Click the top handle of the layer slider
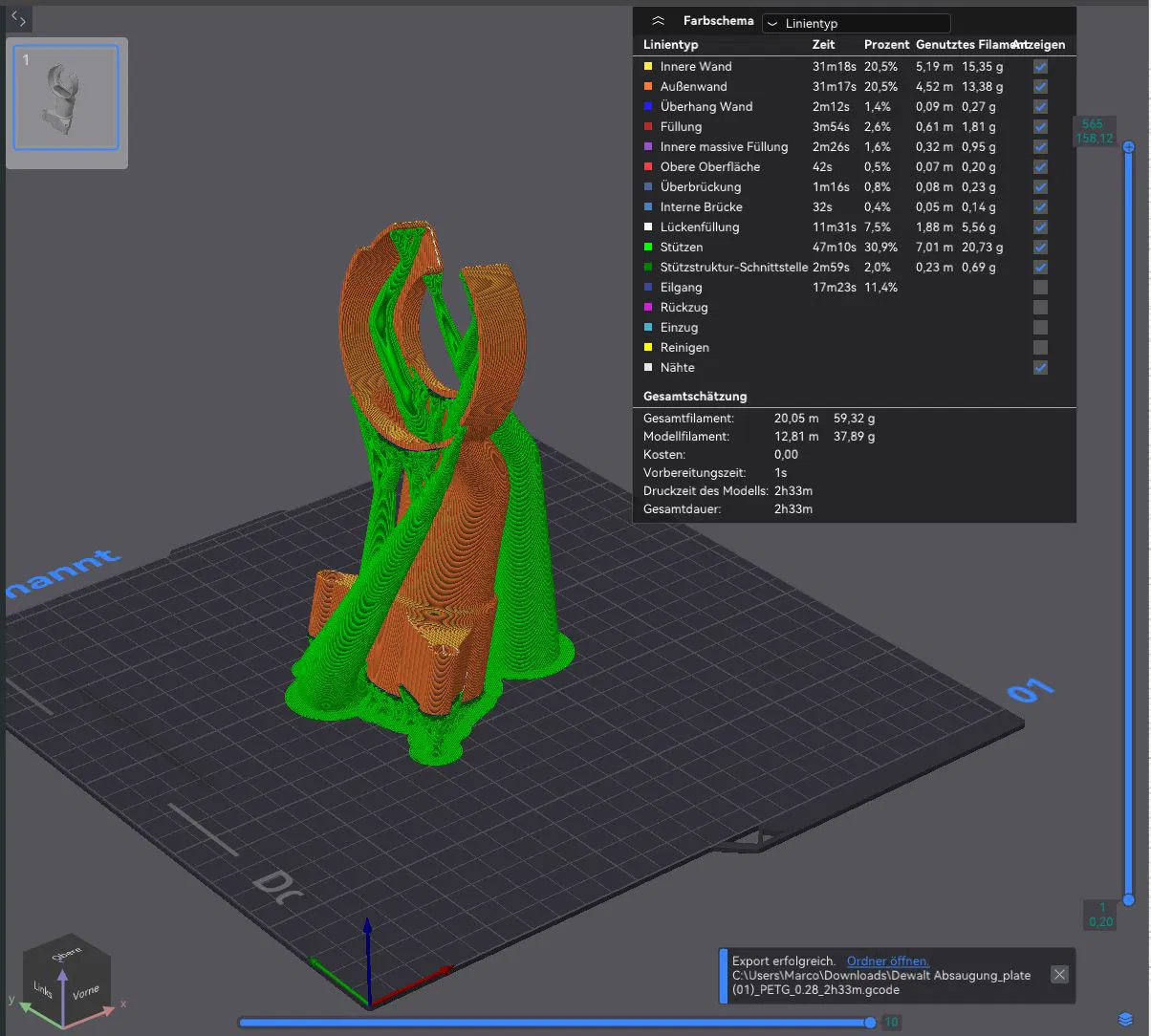This screenshot has width=1151, height=1036. coord(1129,146)
